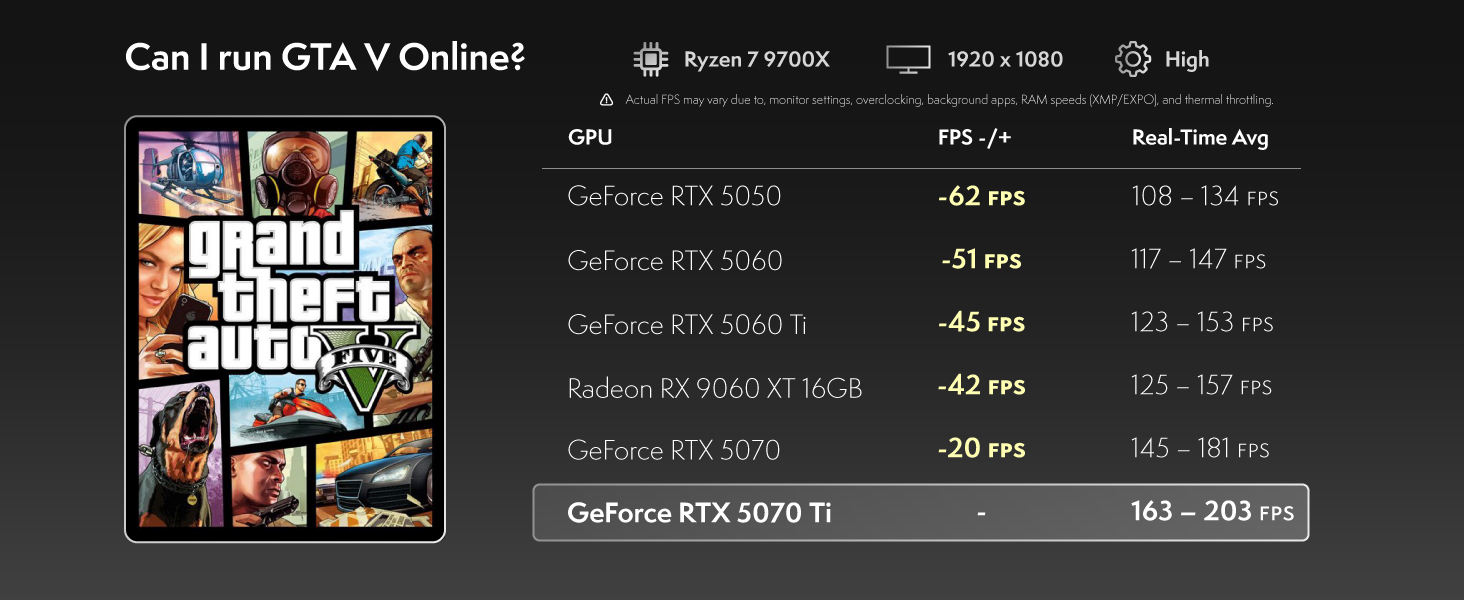
Task: Select the GeForce RTX 5050 row
Action: [921, 196]
